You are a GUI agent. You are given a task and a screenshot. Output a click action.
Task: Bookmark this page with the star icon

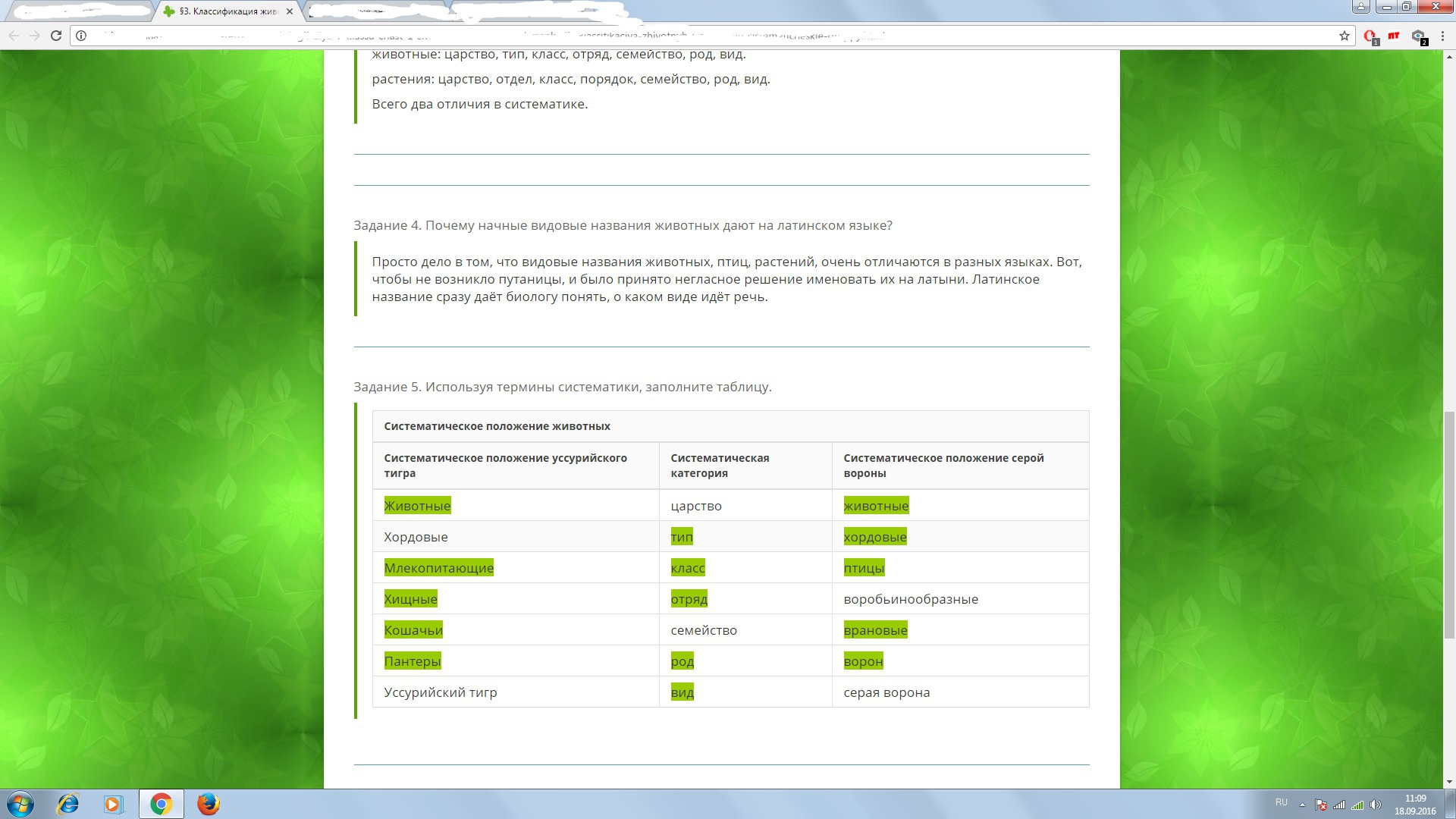click(1345, 36)
